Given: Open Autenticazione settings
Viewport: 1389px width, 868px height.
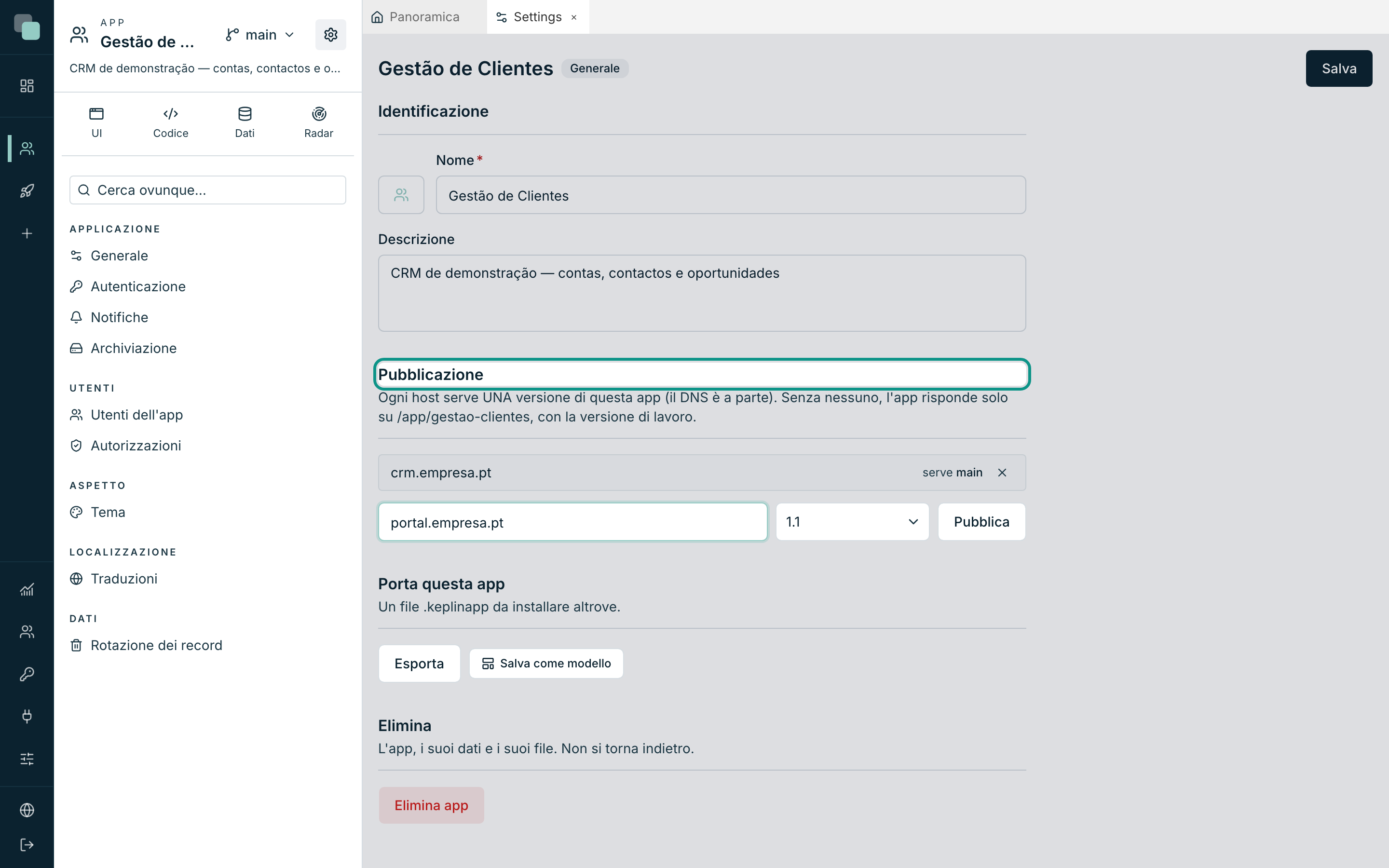Looking at the screenshot, I should pos(128,286).
